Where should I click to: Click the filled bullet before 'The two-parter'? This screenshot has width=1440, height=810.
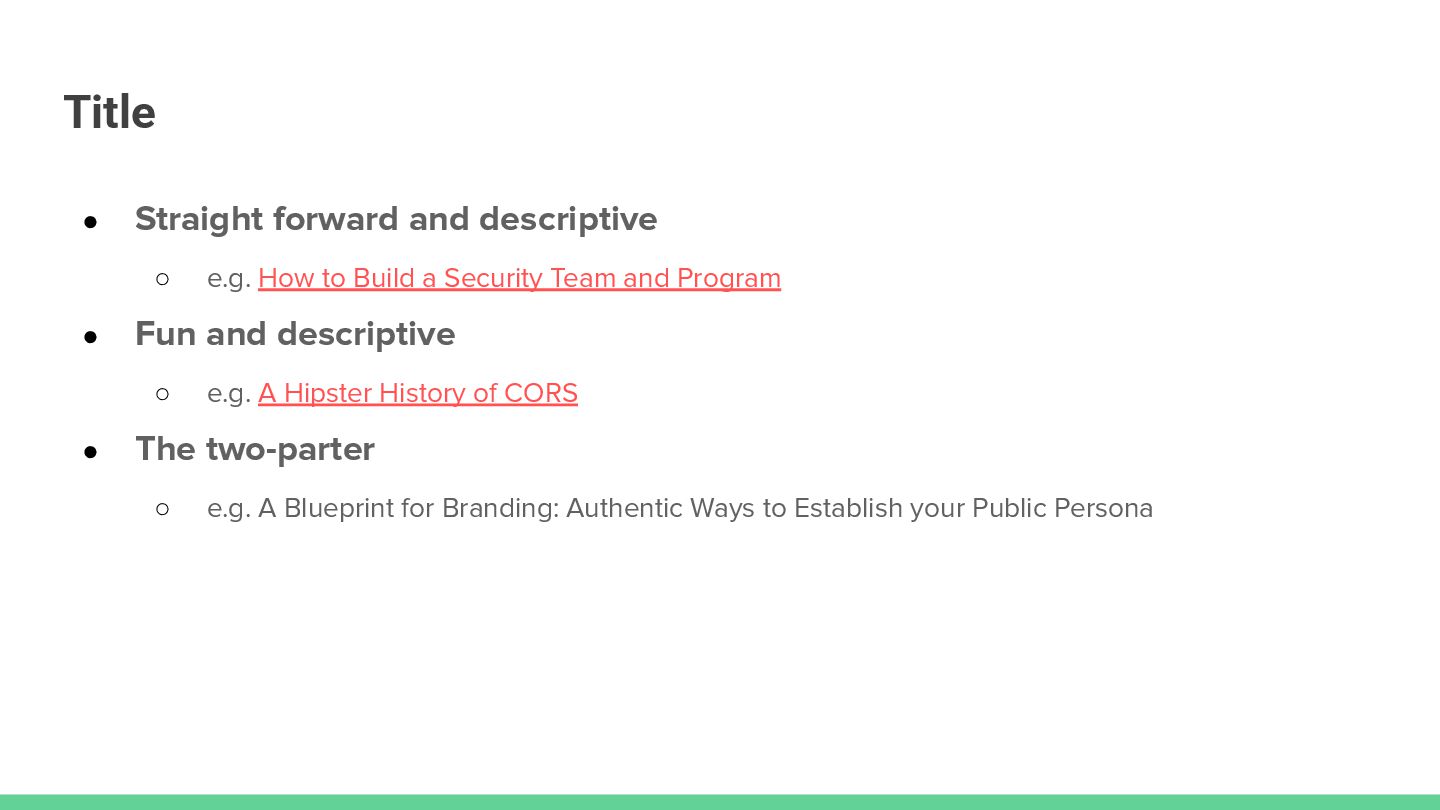tap(90, 451)
